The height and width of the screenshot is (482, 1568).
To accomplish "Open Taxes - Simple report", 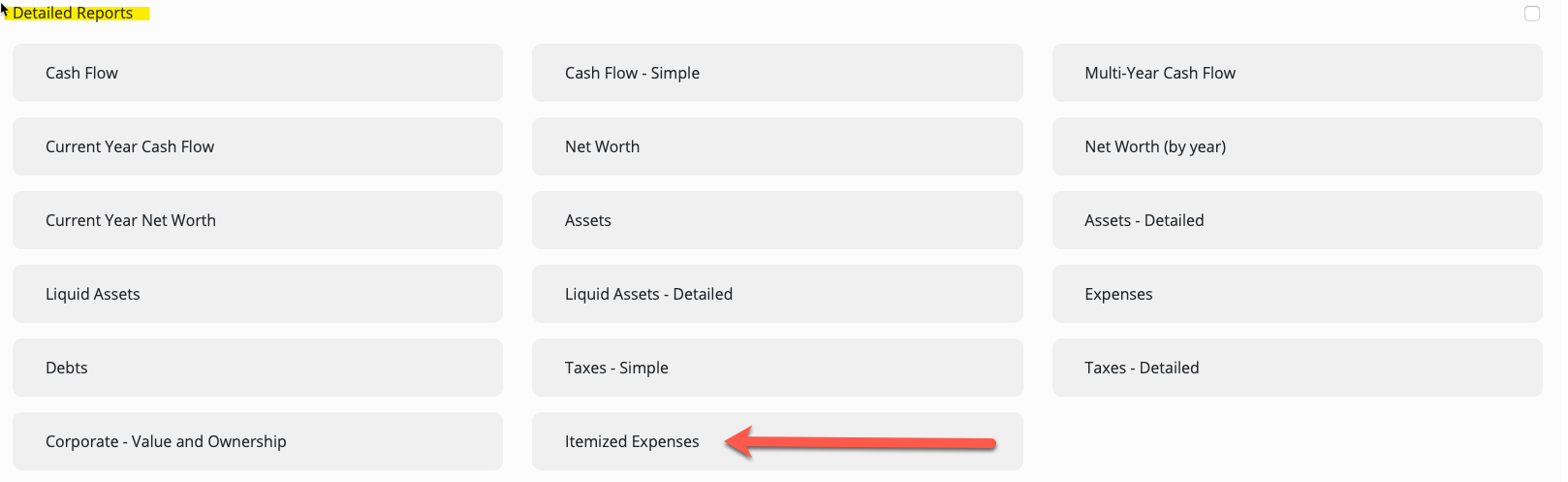I will (777, 368).
